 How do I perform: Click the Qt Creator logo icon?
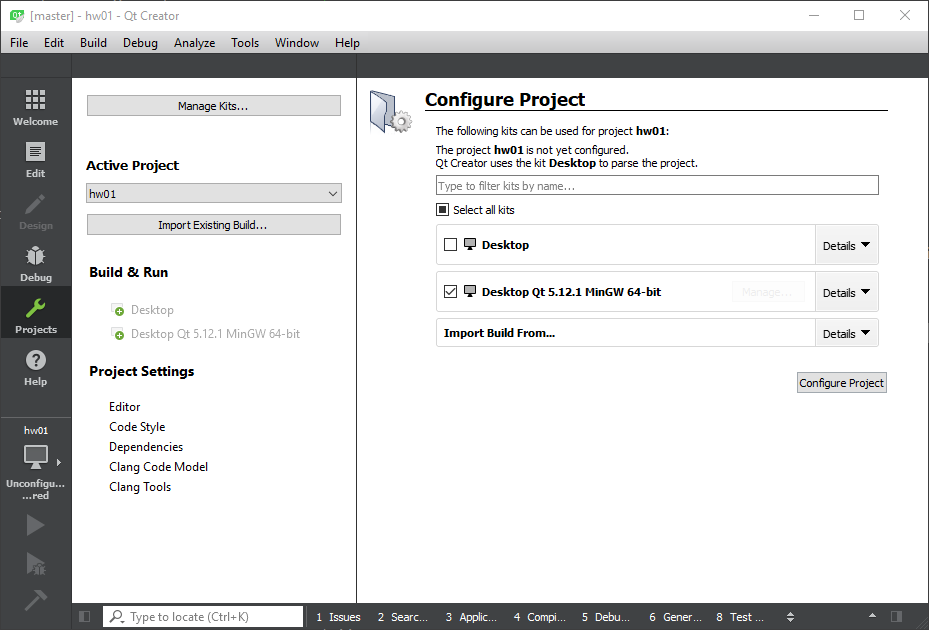(17, 15)
